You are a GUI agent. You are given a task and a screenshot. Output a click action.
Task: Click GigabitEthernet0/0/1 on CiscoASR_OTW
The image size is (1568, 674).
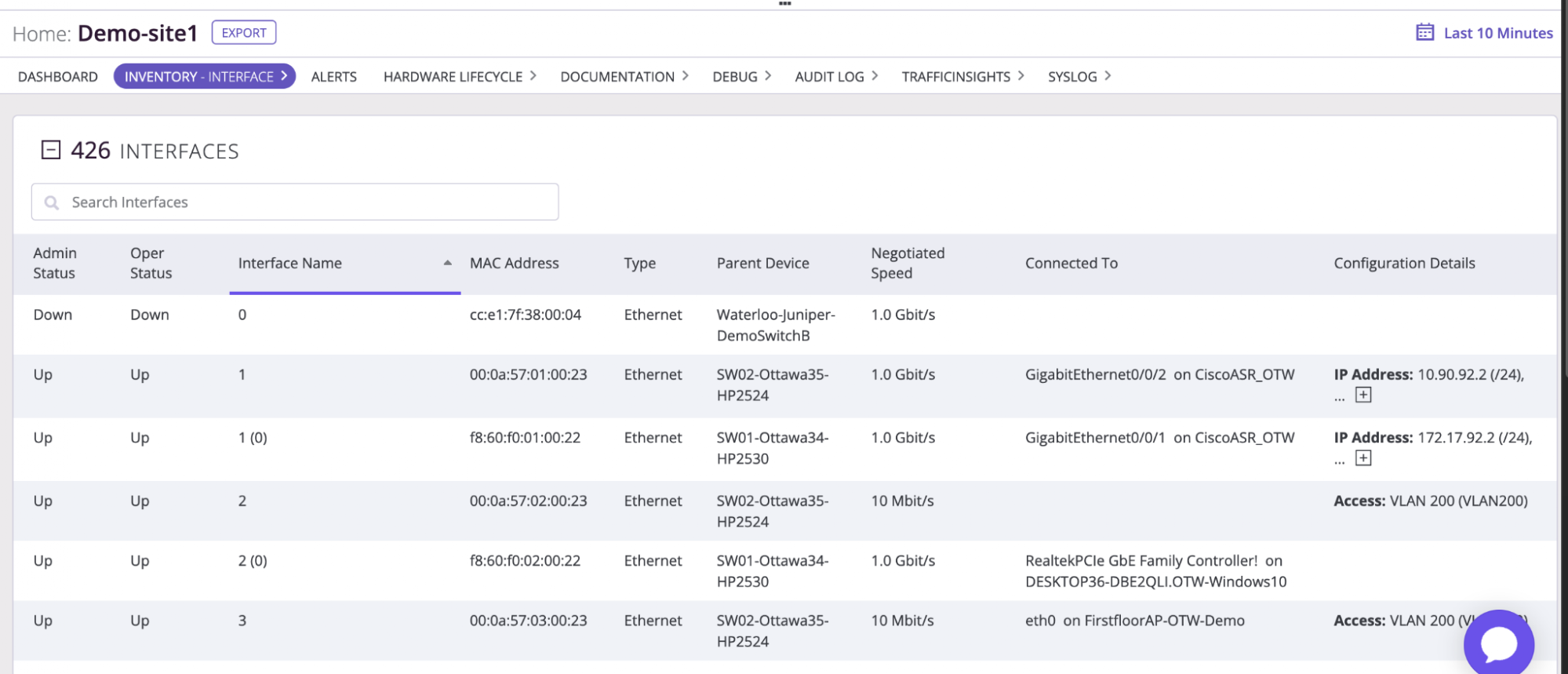click(1159, 437)
